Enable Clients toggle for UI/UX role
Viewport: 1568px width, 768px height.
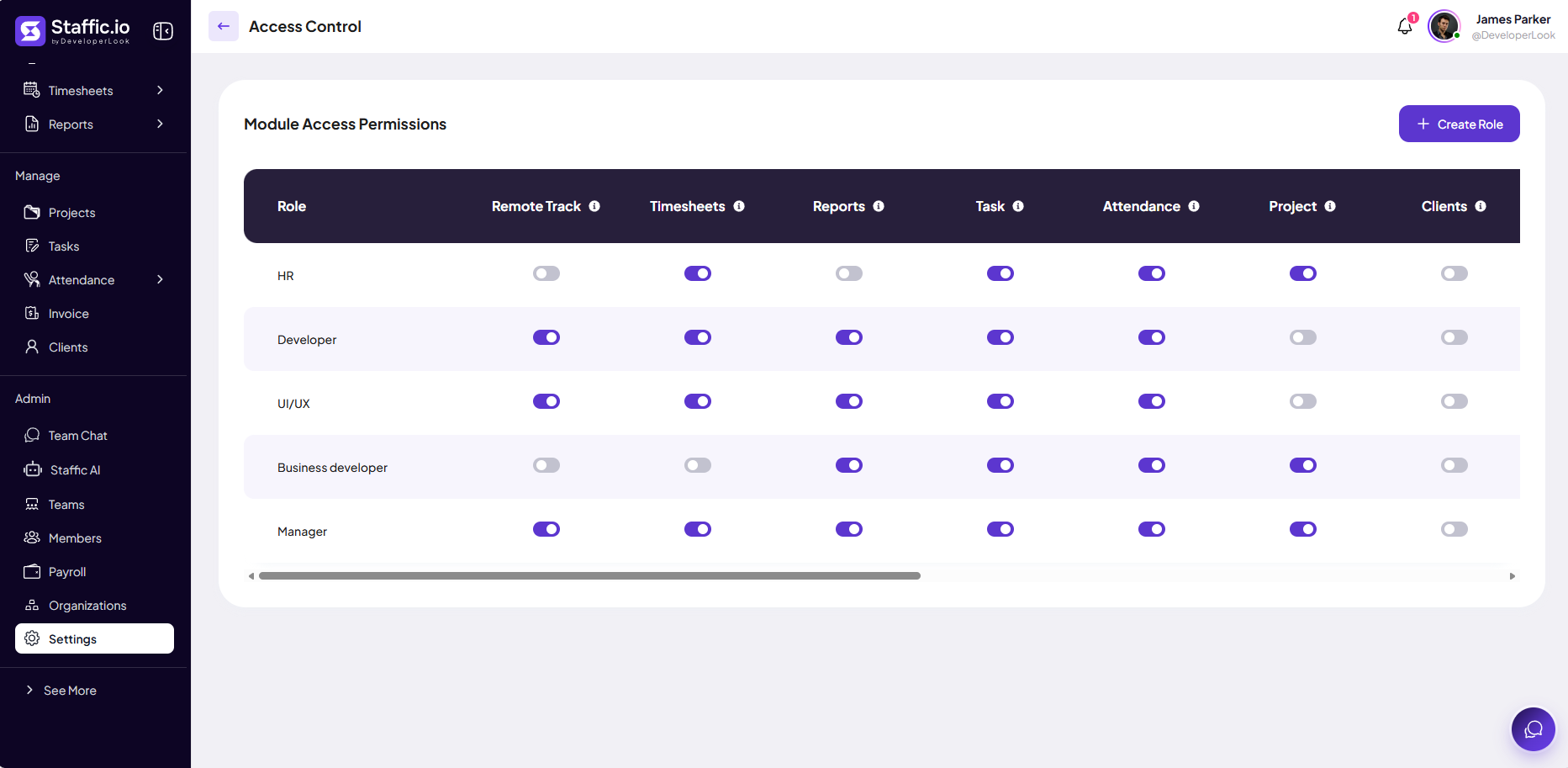(1454, 401)
